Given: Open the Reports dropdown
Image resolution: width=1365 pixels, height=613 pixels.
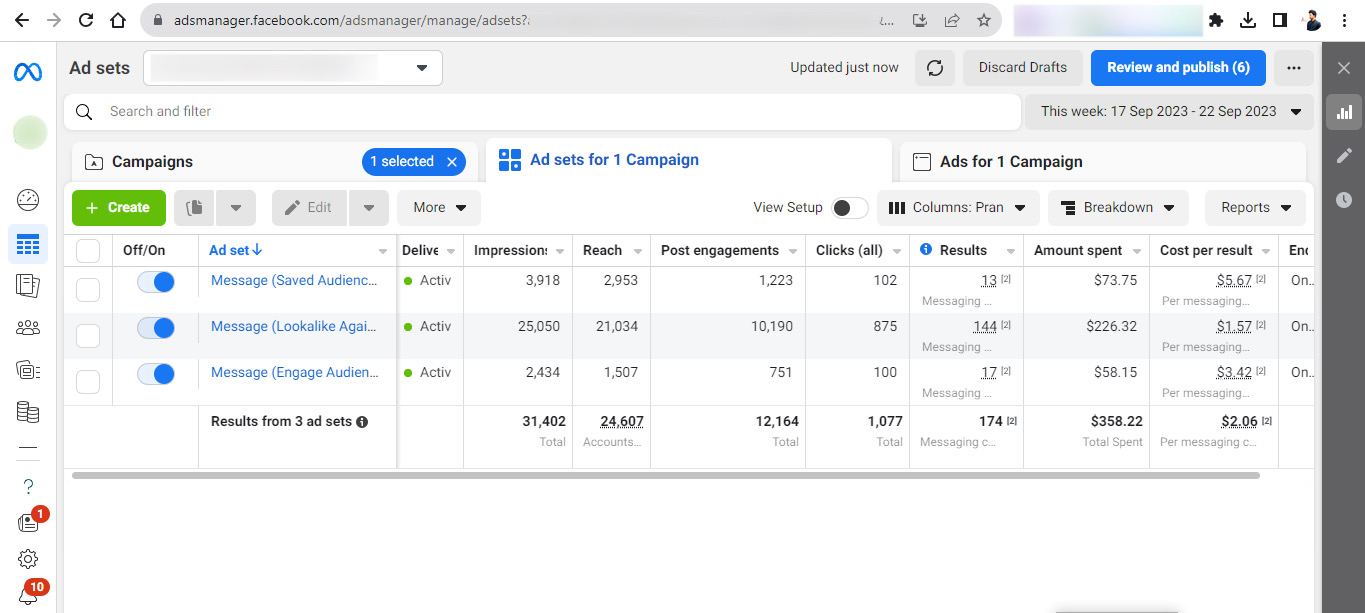Looking at the screenshot, I should pyautogui.click(x=1255, y=208).
